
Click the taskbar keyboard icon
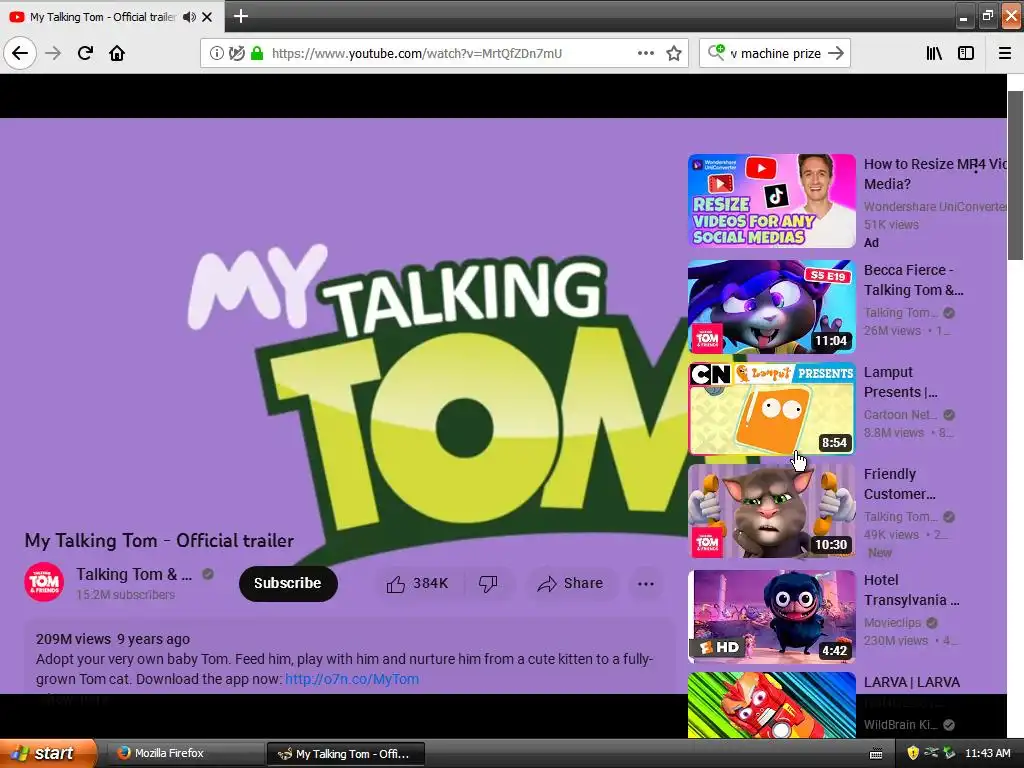tap(876, 754)
